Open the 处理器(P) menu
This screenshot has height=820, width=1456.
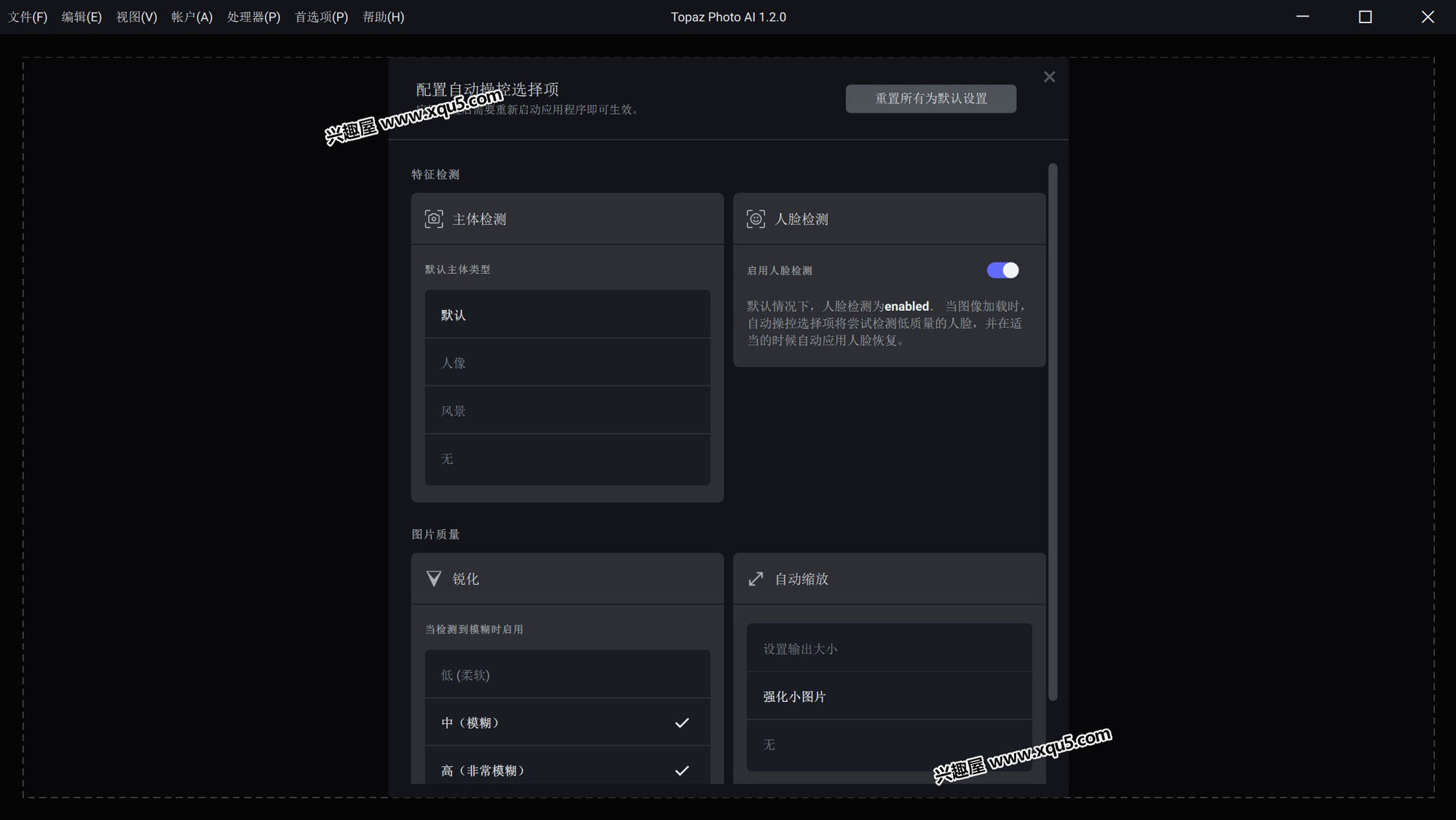[x=253, y=17]
